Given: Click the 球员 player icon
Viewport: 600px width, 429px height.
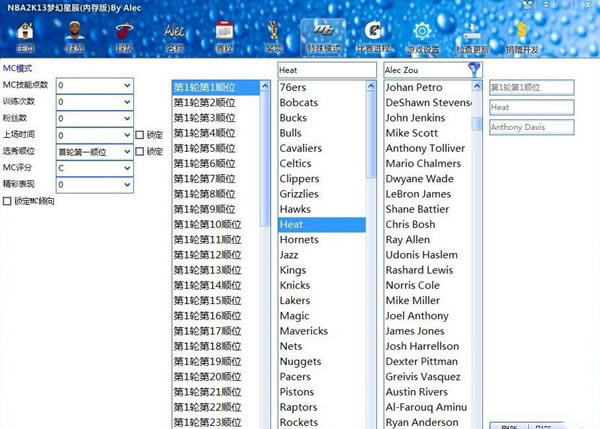Looking at the screenshot, I should [75, 37].
